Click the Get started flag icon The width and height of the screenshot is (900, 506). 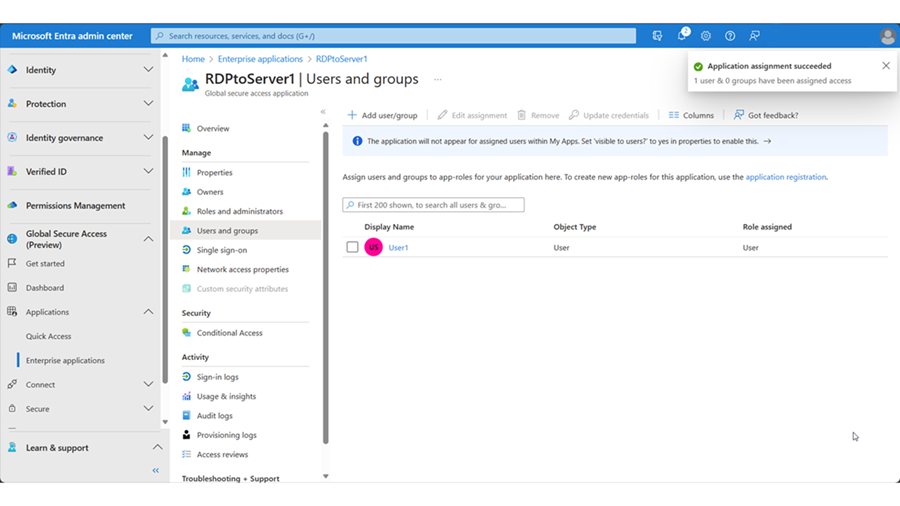(x=12, y=263)
